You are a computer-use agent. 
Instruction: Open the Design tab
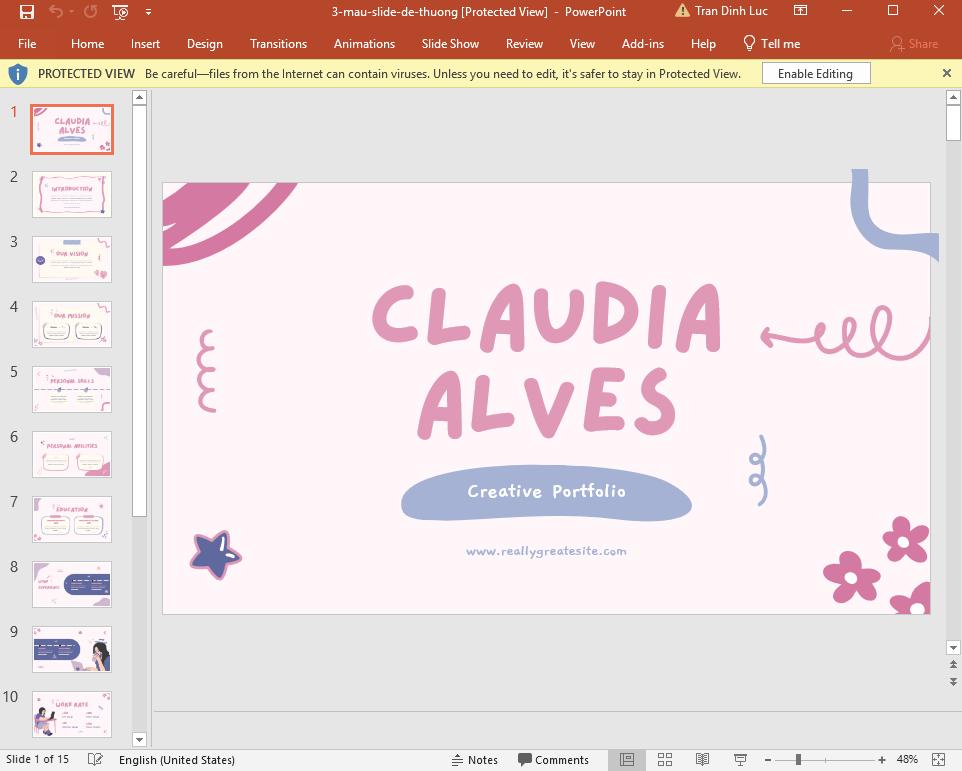pos(204,44)
